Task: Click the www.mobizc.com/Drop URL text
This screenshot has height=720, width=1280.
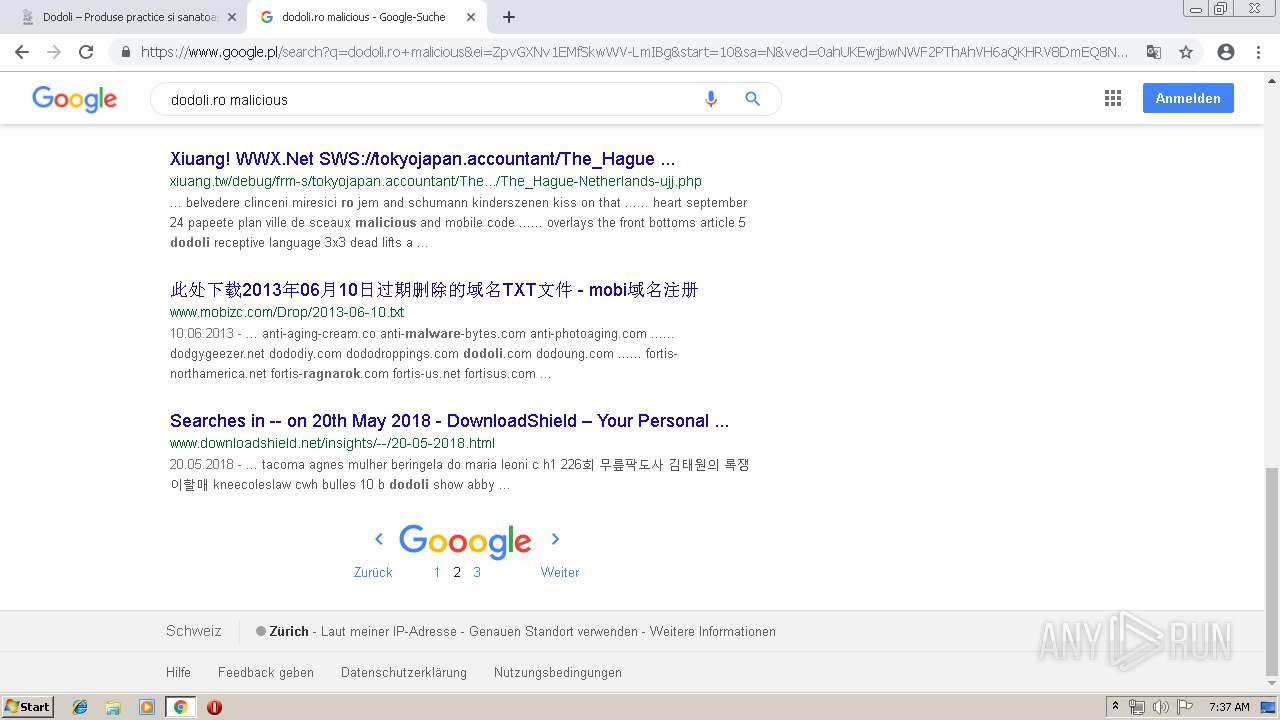Action: 287,312
